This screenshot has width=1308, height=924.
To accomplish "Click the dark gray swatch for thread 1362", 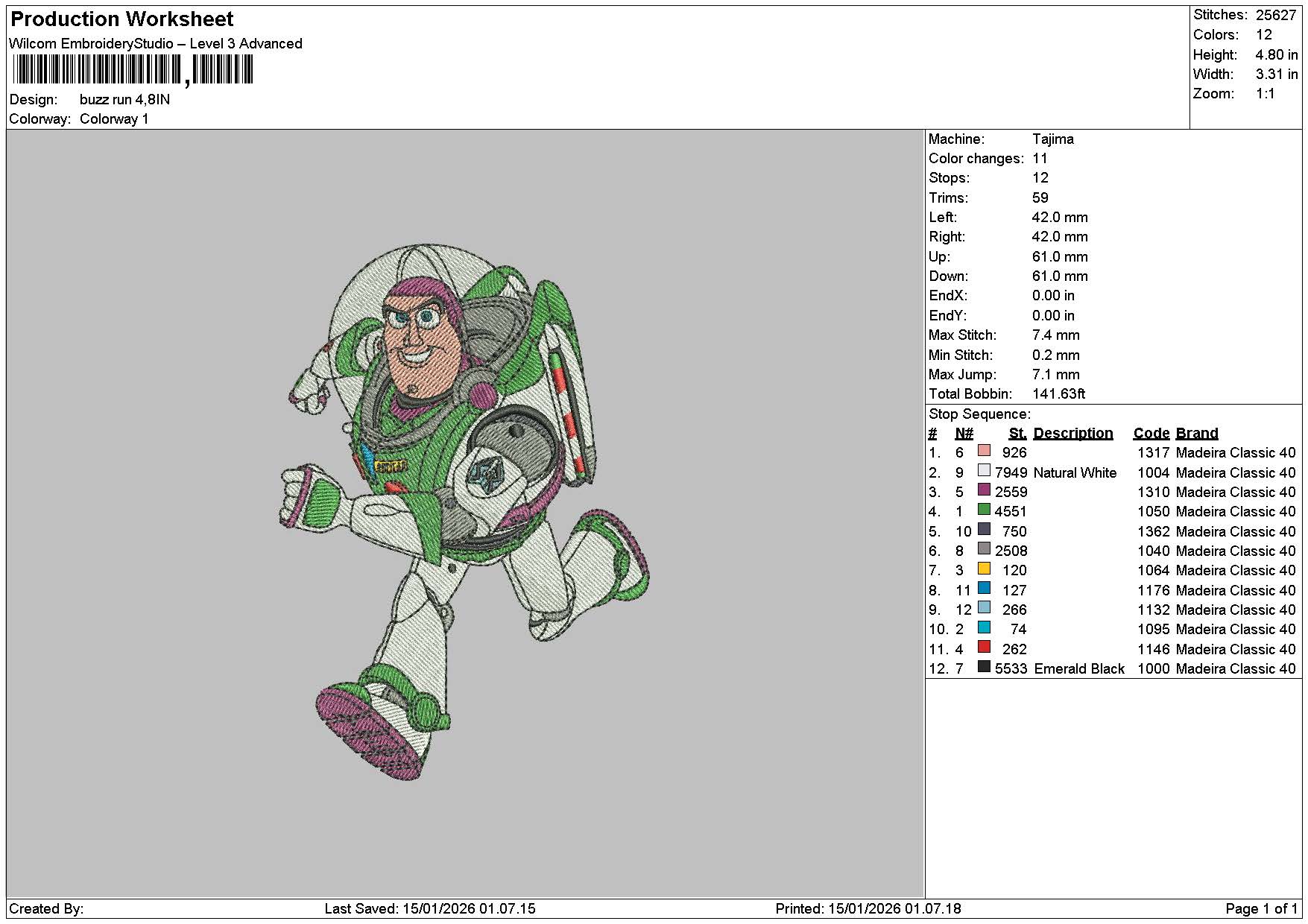I will click(x=984, y=529).
